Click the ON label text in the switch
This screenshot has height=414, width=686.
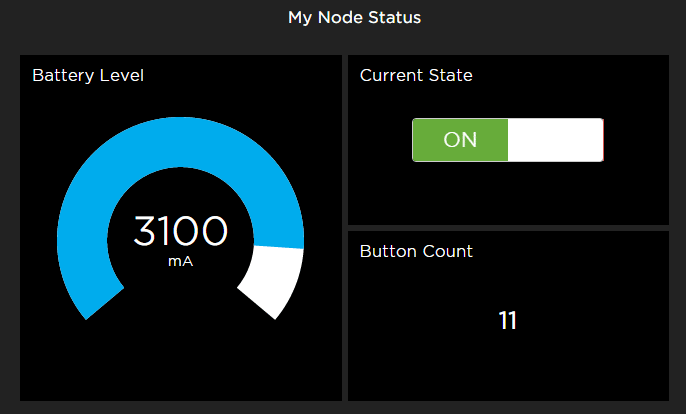460,140
